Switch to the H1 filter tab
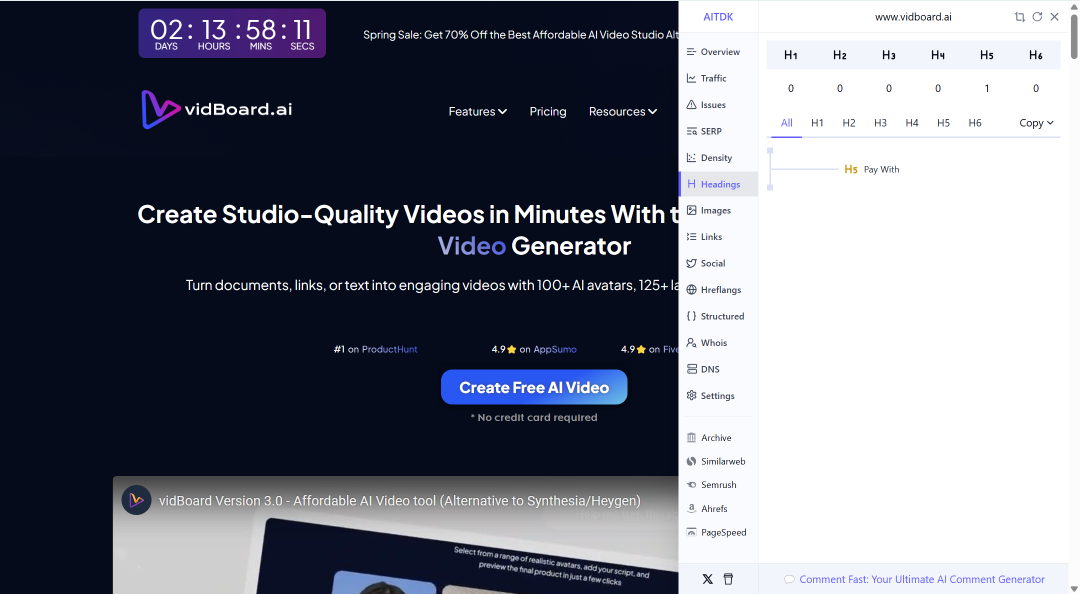The width and height of the screenshot is (1080, 594). tap(817, 123)
